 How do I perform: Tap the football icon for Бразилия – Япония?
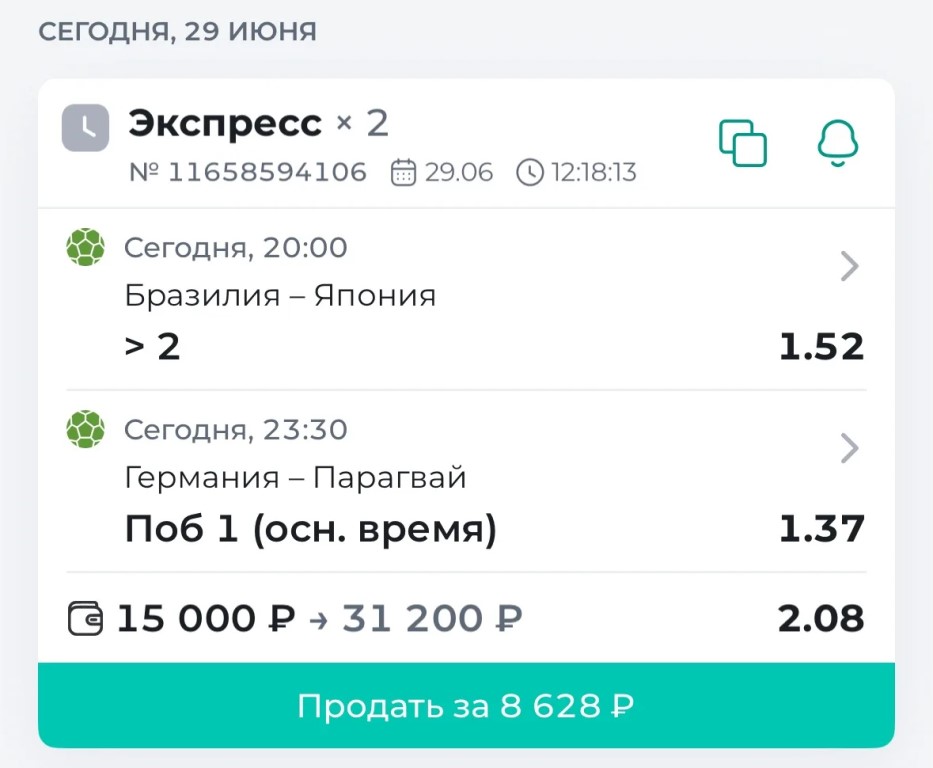pyautogui.click(x=85, y=247)
